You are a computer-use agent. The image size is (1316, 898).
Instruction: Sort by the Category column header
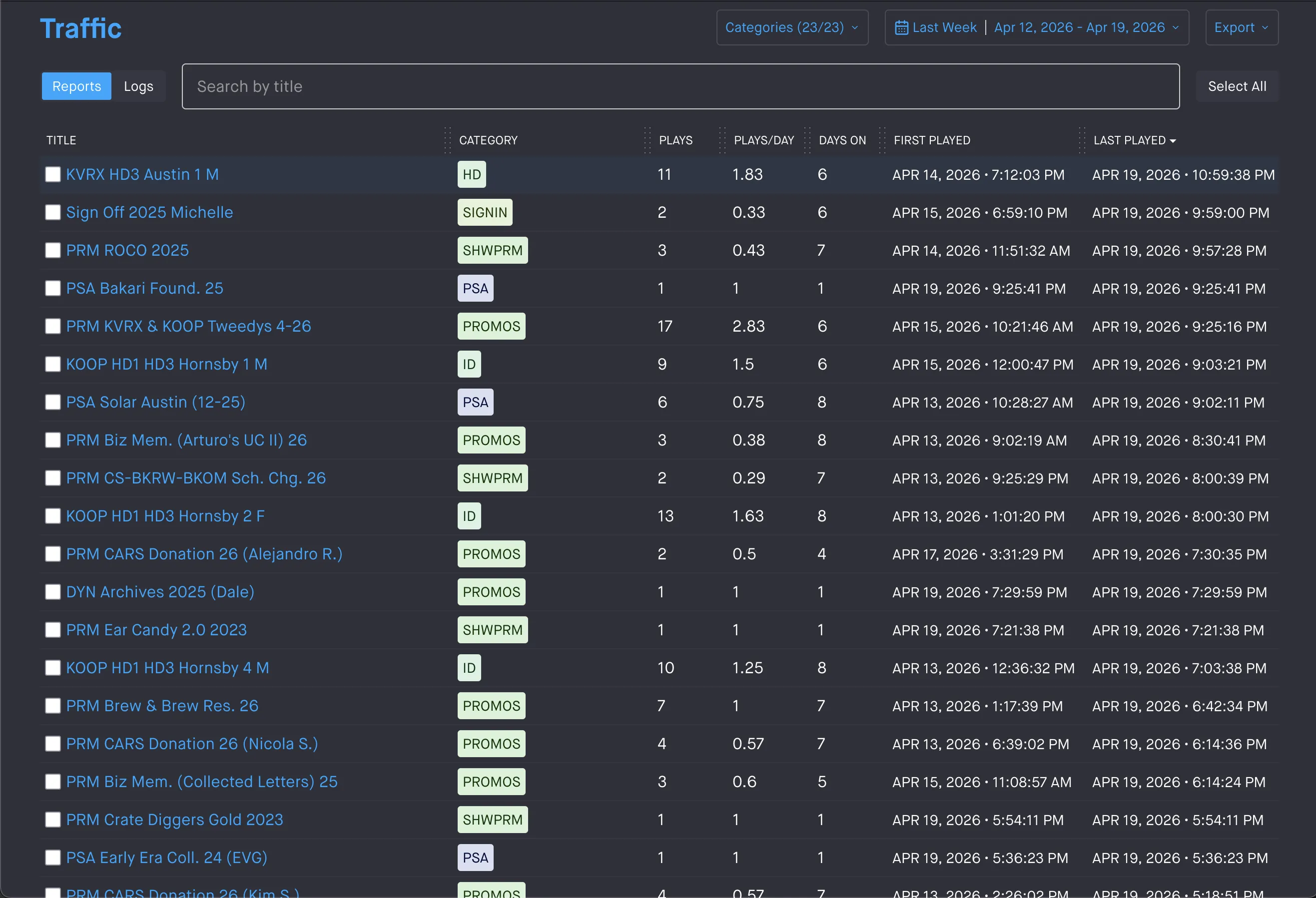point(488,140)
